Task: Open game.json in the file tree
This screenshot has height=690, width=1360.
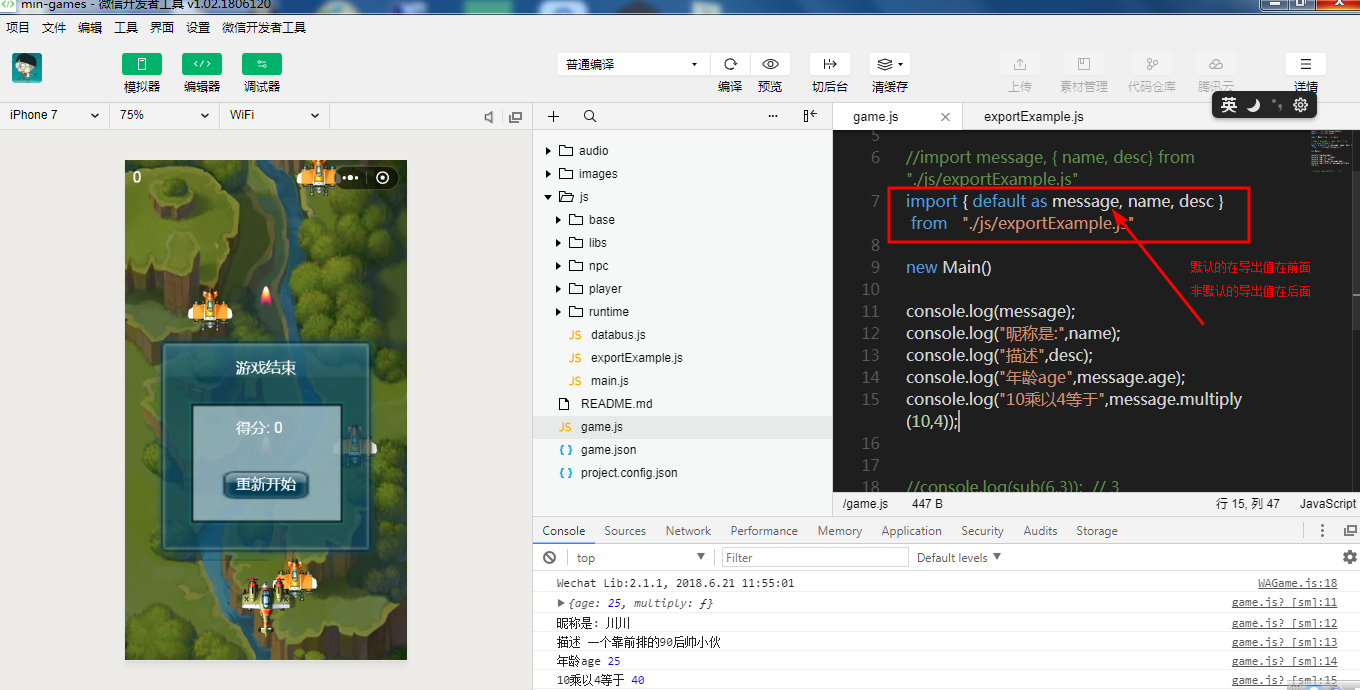Action: tap(608, 449)
